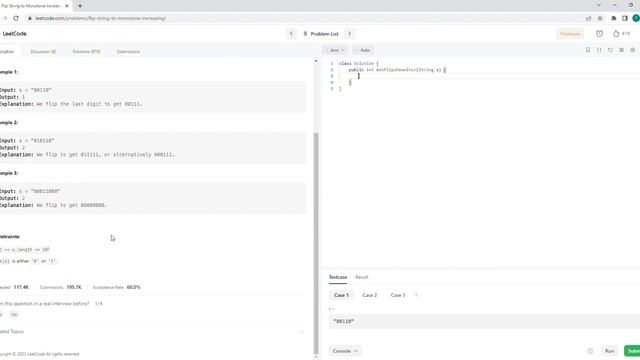Click the Run button
The image size is (640, 360).
pos(609,351)
